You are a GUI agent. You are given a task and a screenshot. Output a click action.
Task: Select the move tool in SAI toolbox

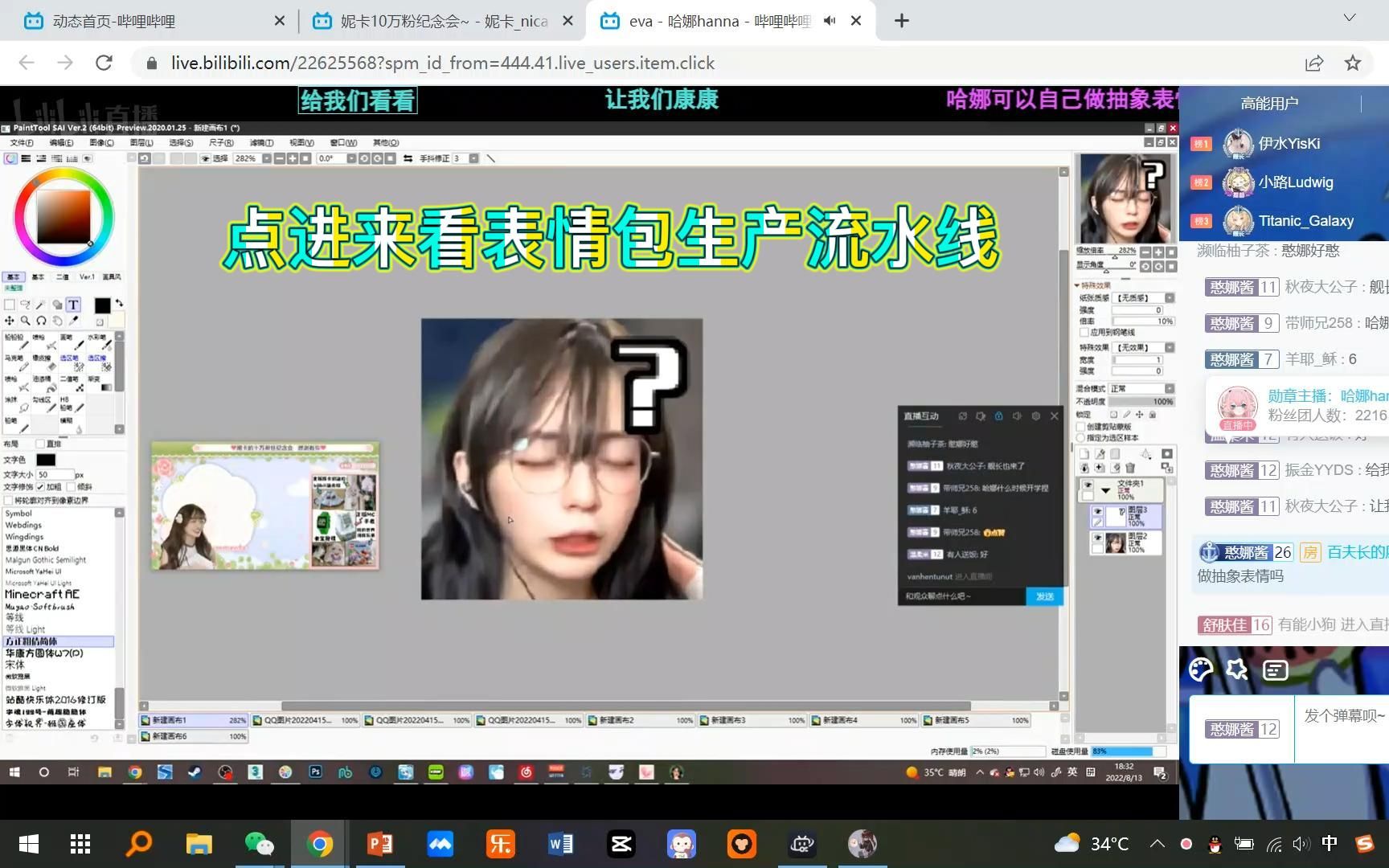tap(10, 321)
